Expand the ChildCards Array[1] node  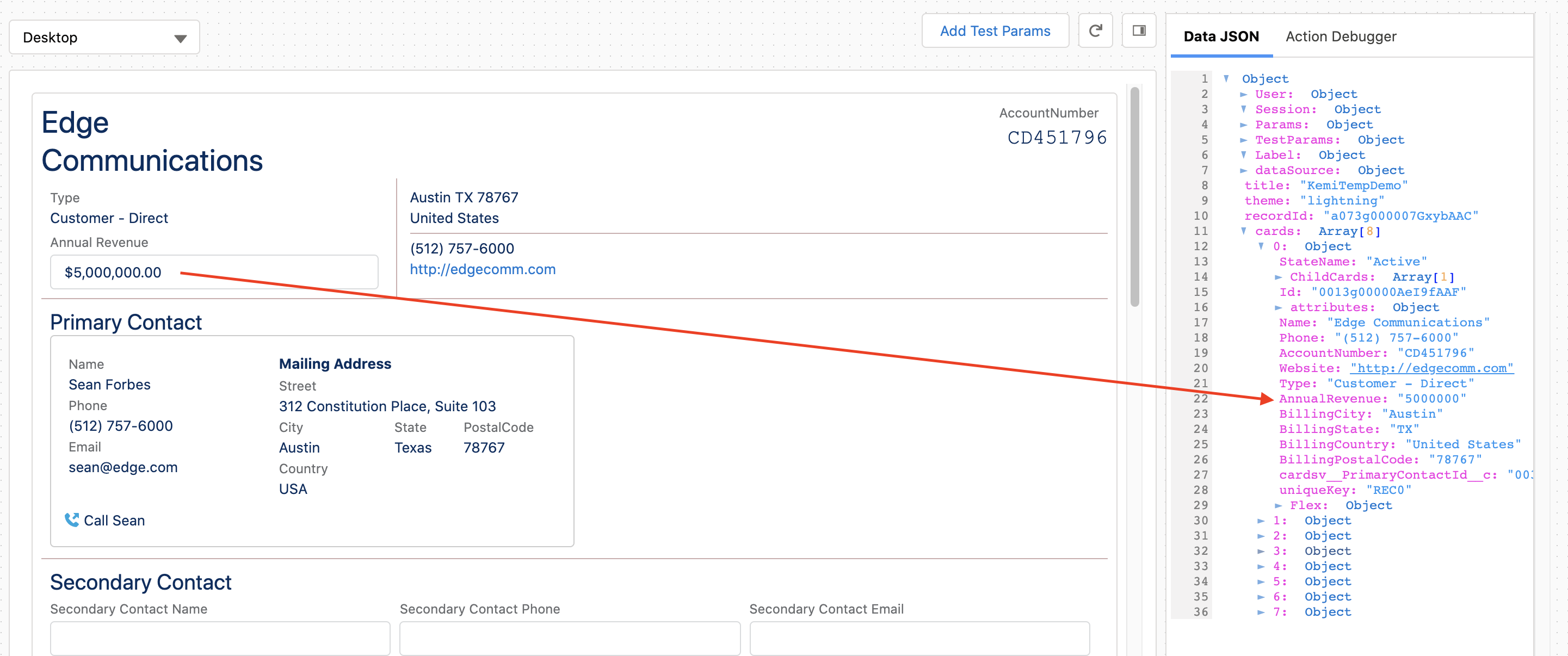[1278, 277]
